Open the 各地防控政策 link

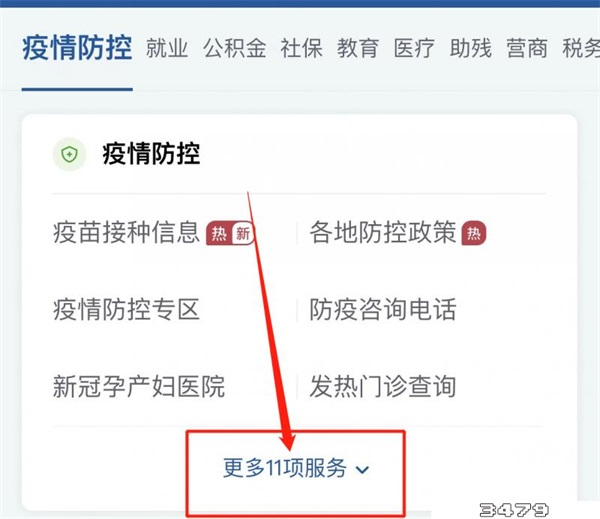[383, 232]
